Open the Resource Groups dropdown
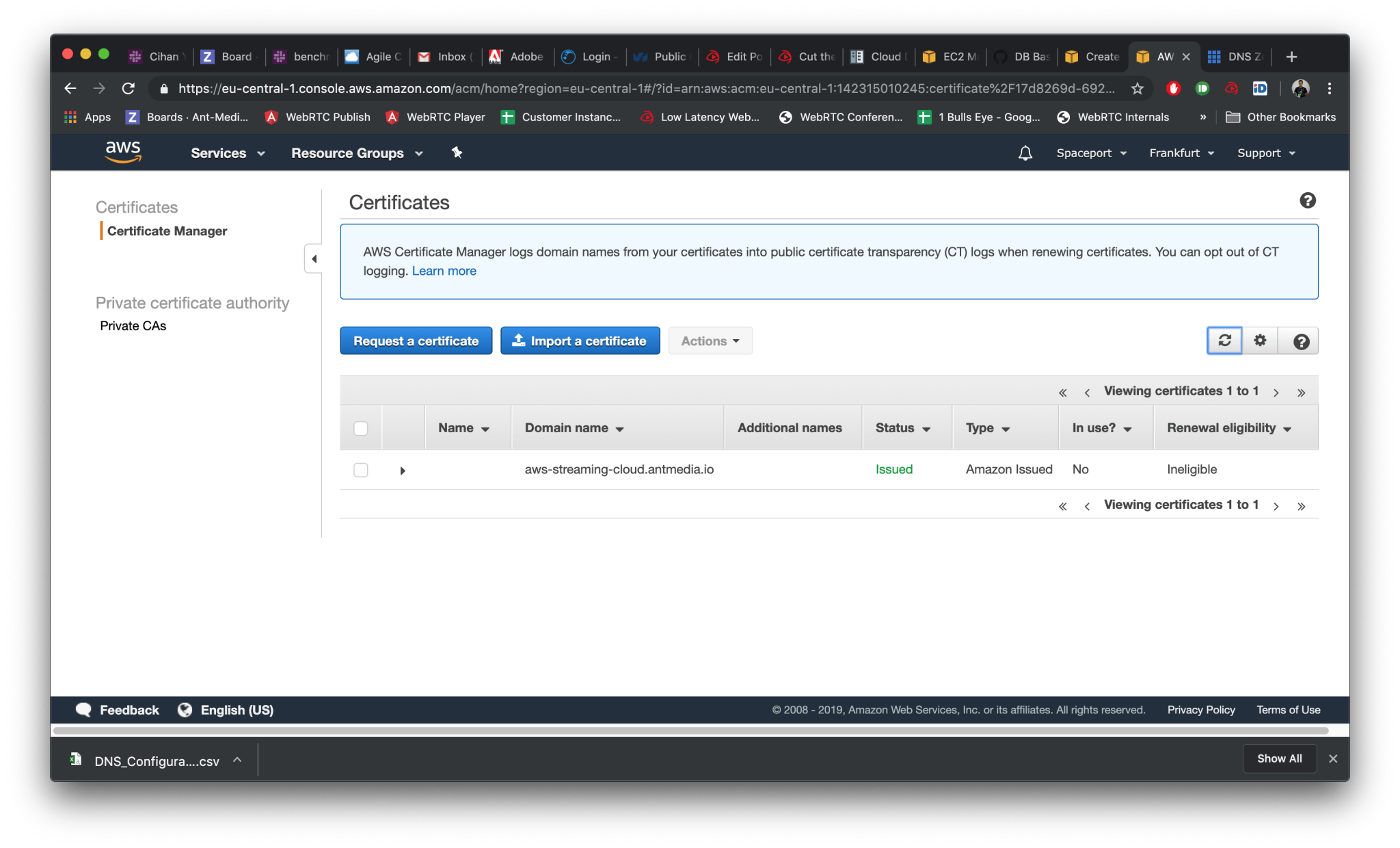The height and width of the screenshot is (848, 1400). 358,153
